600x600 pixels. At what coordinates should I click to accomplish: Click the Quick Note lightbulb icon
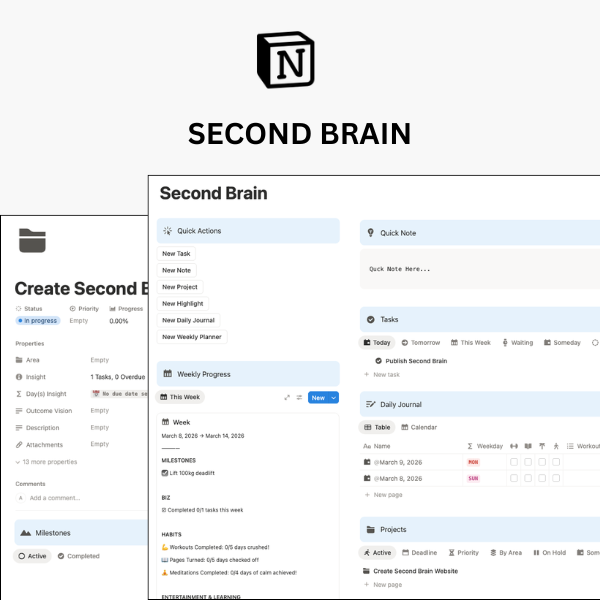[370, 233]
